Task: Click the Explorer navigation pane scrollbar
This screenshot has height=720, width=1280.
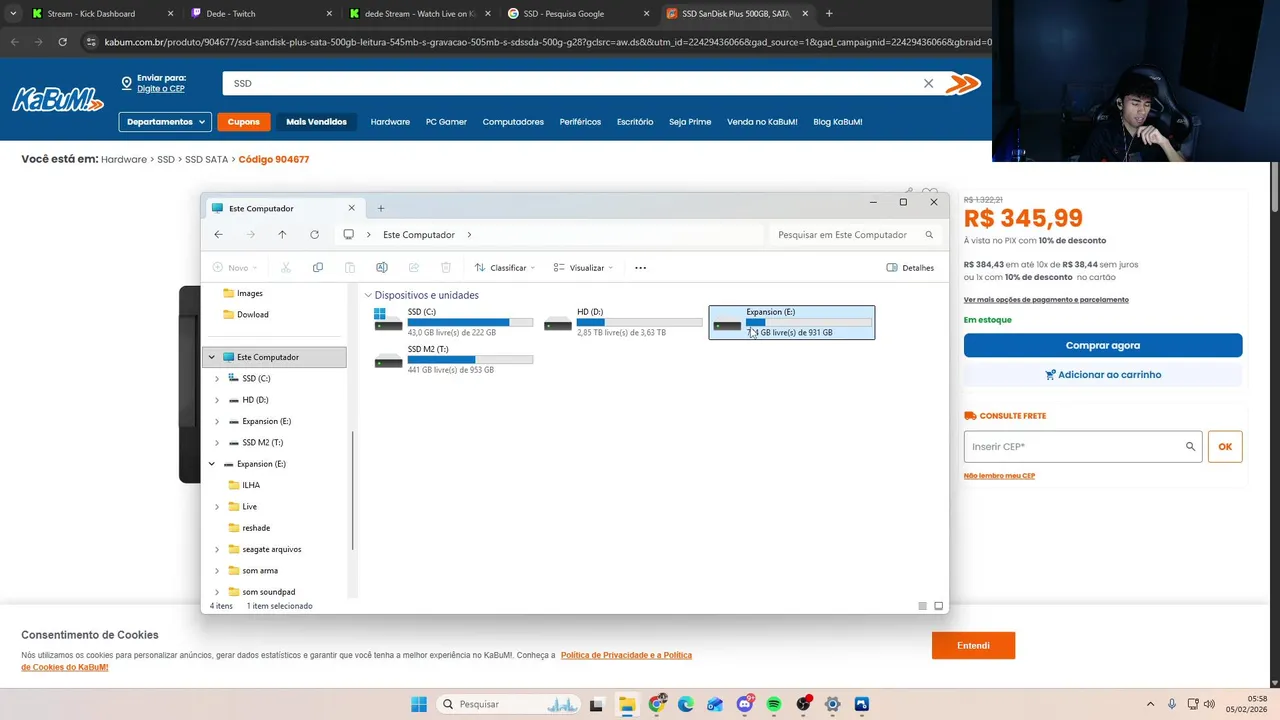Action: (352, 490)
